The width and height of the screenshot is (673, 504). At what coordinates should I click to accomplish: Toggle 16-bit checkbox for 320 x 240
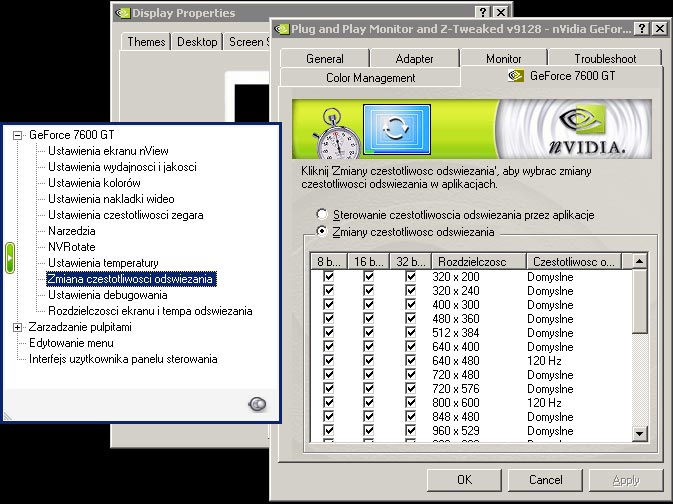point(369,290)
